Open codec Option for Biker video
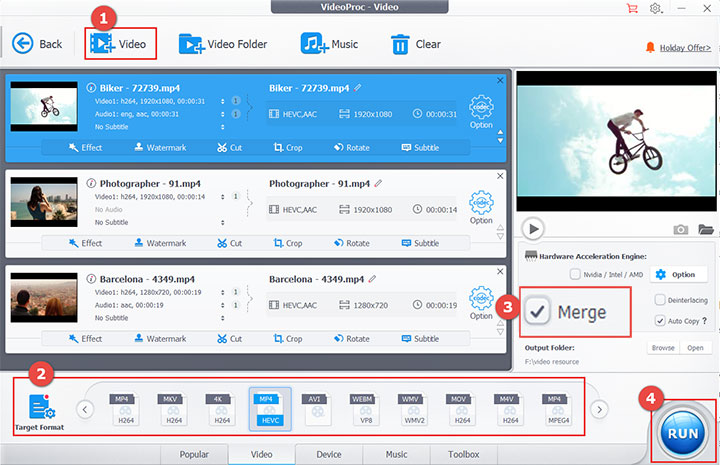The image size is (720, 465). [x=481, y=112]
